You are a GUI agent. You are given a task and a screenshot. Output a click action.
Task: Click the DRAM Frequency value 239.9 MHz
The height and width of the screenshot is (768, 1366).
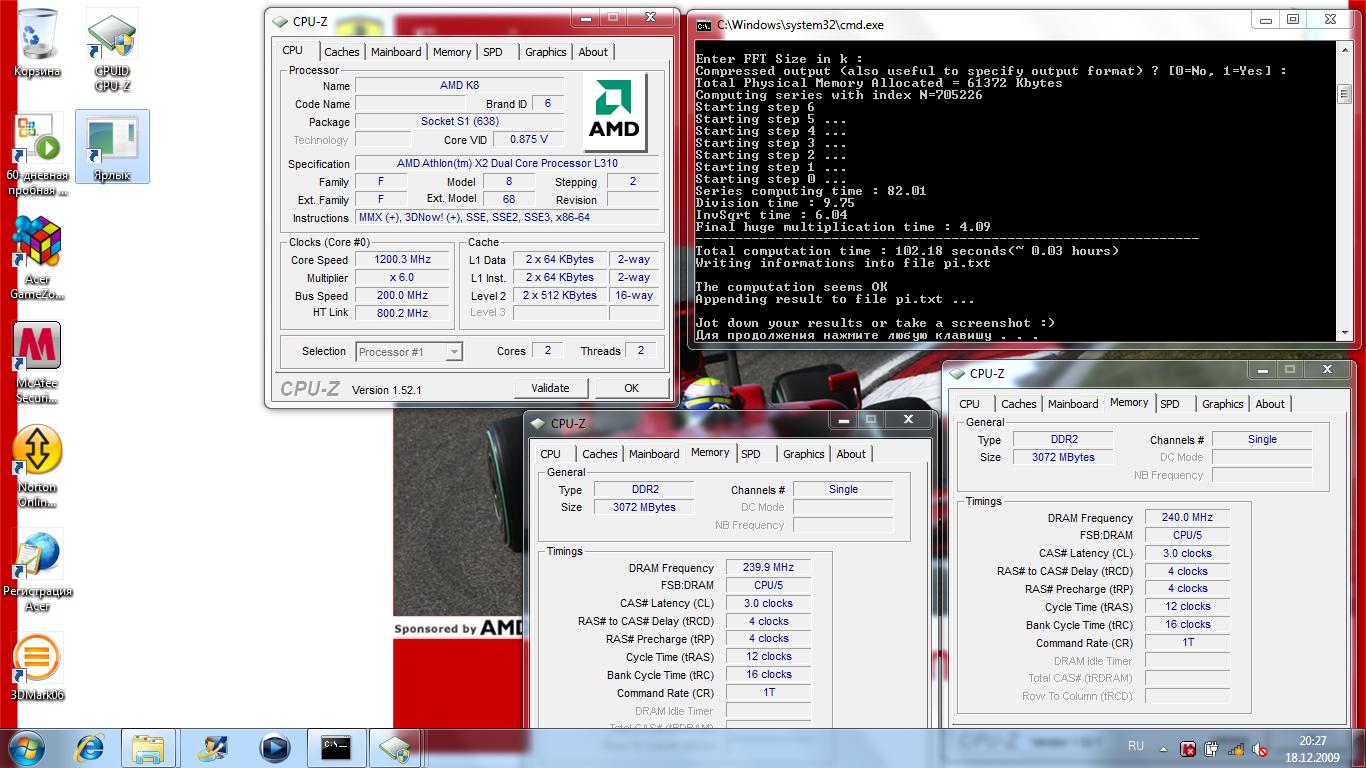click(x=768, y=568)
